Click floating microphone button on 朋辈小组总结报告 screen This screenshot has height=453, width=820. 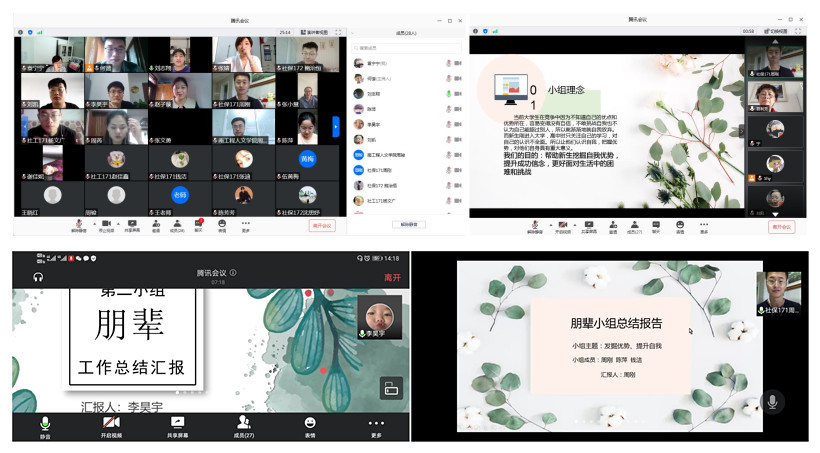coord(770,401)
